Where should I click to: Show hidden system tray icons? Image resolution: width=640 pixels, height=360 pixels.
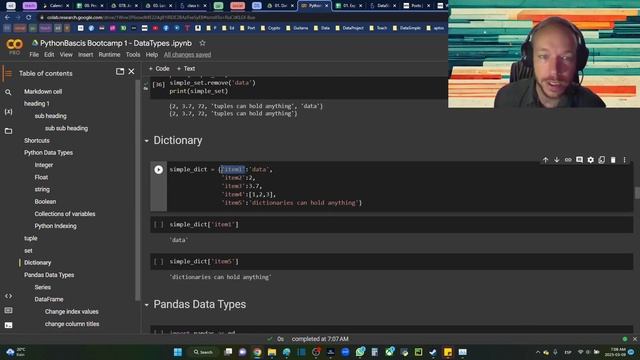pyautogui.click(x=538, y=352)
